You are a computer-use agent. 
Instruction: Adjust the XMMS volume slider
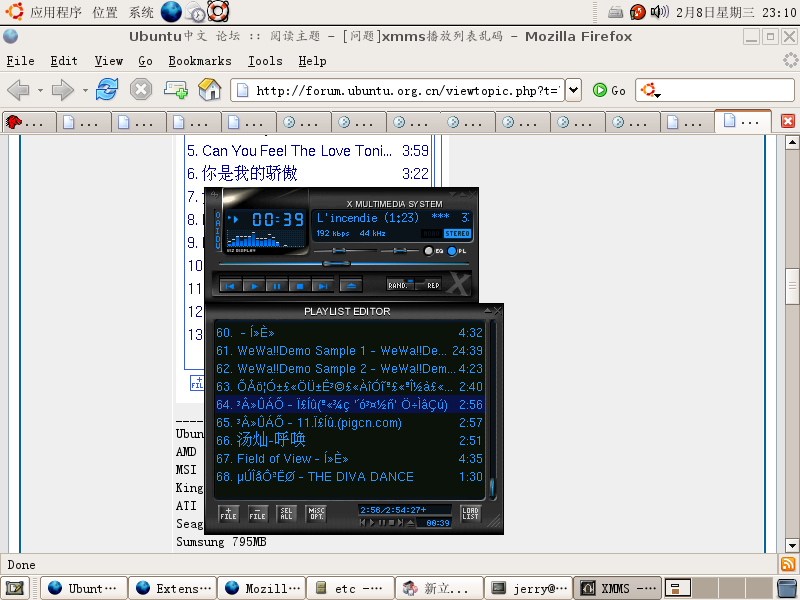click(x=345, y=251)
